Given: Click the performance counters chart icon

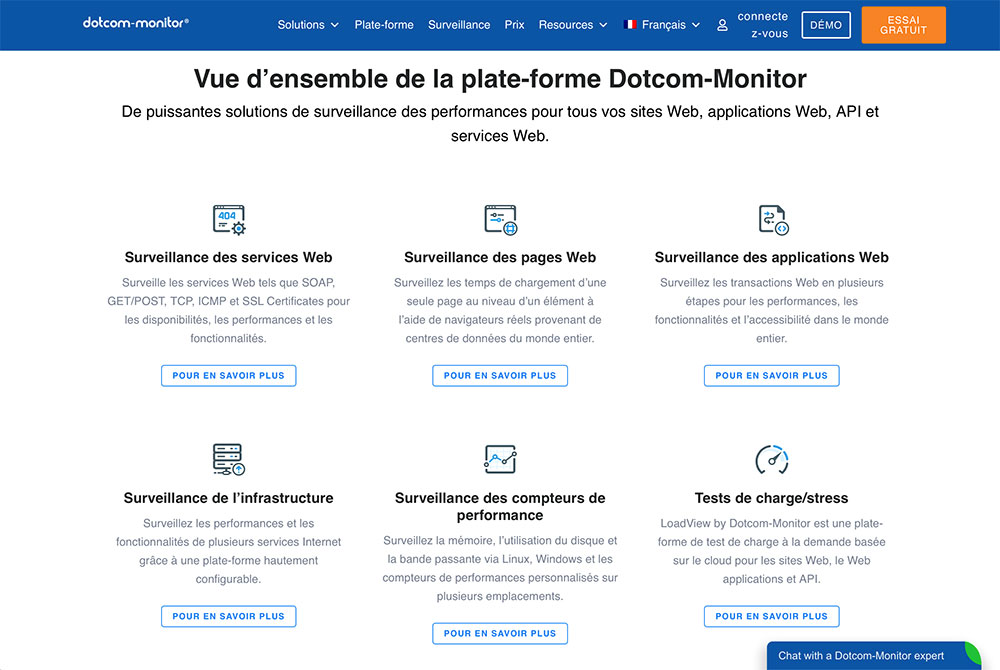Looking at the screenshot, I should coord(500,459).
